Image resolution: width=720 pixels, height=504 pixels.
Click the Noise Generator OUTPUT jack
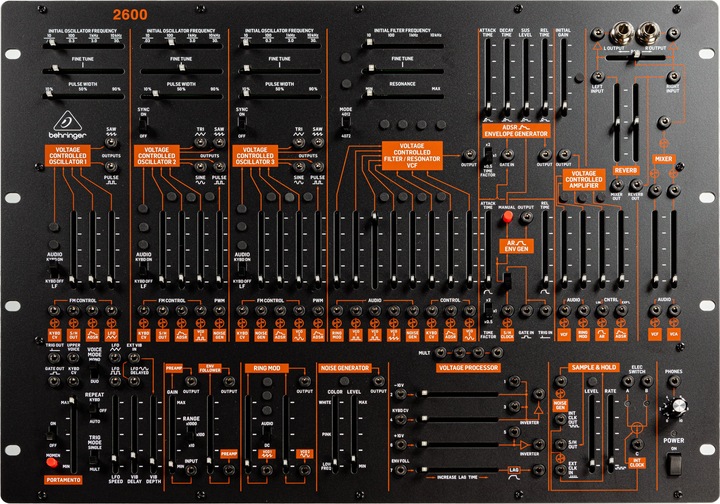379,381
